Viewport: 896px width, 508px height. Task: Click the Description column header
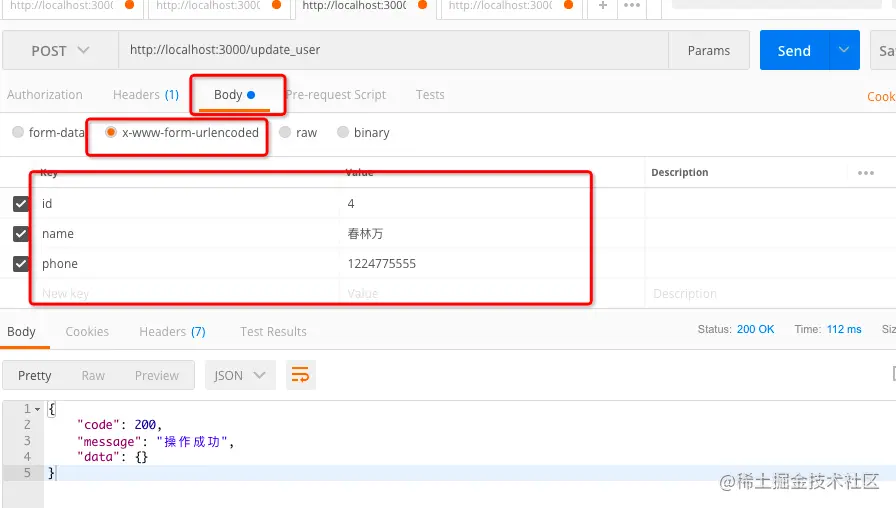coord(679,173)
